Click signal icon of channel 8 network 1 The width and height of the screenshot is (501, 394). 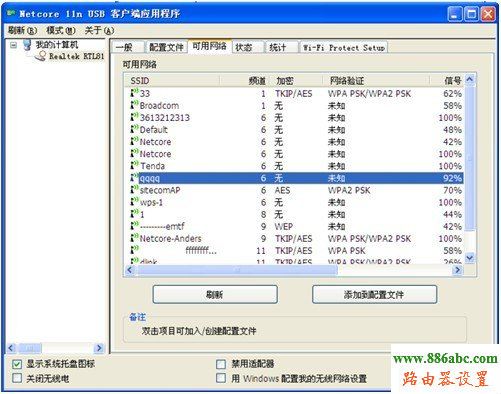(x=134, y=214)
